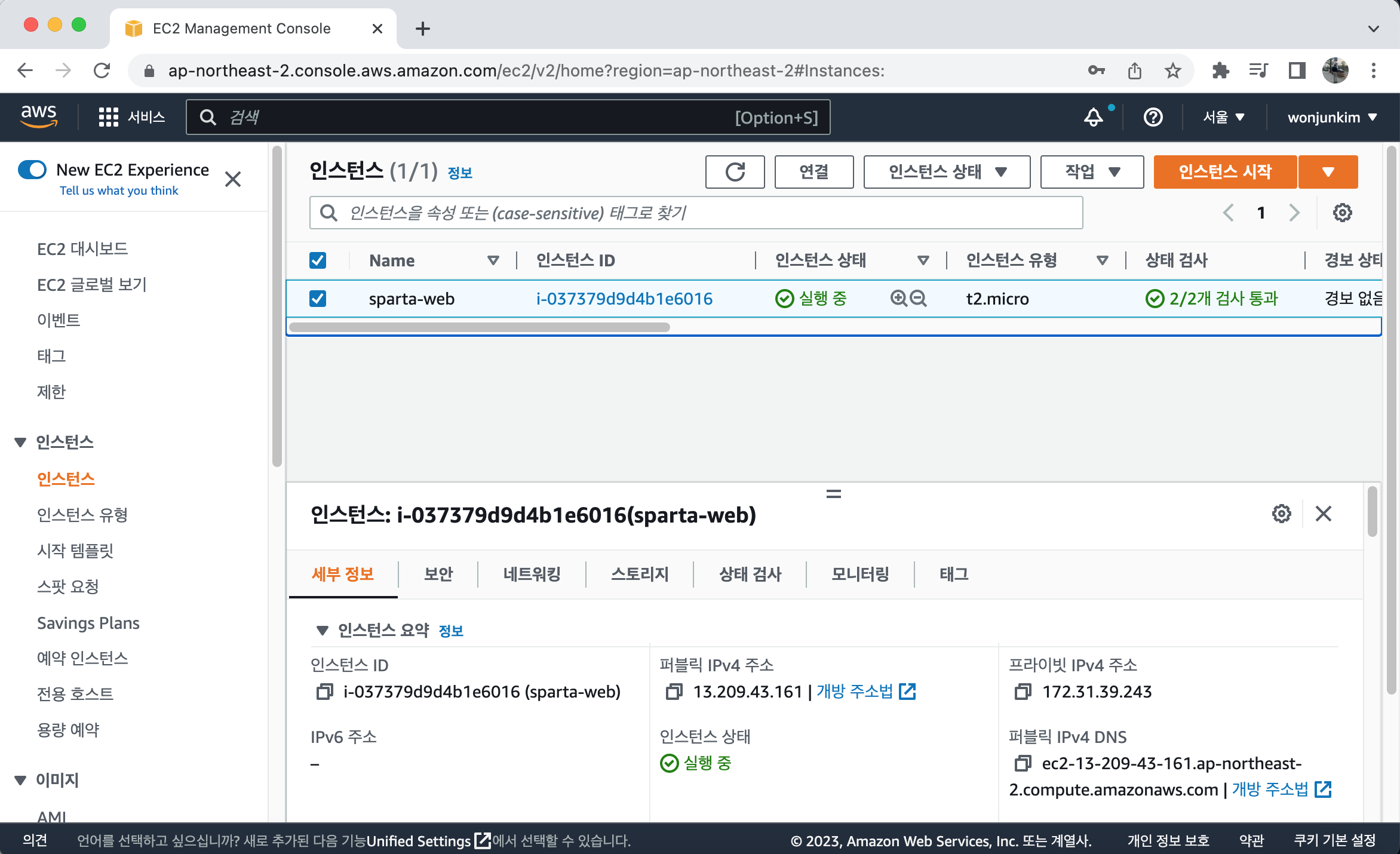The width and height of the screenshot is (1400, 854).
Task: Click the AWS logo home icon
Action: point(39,116)
